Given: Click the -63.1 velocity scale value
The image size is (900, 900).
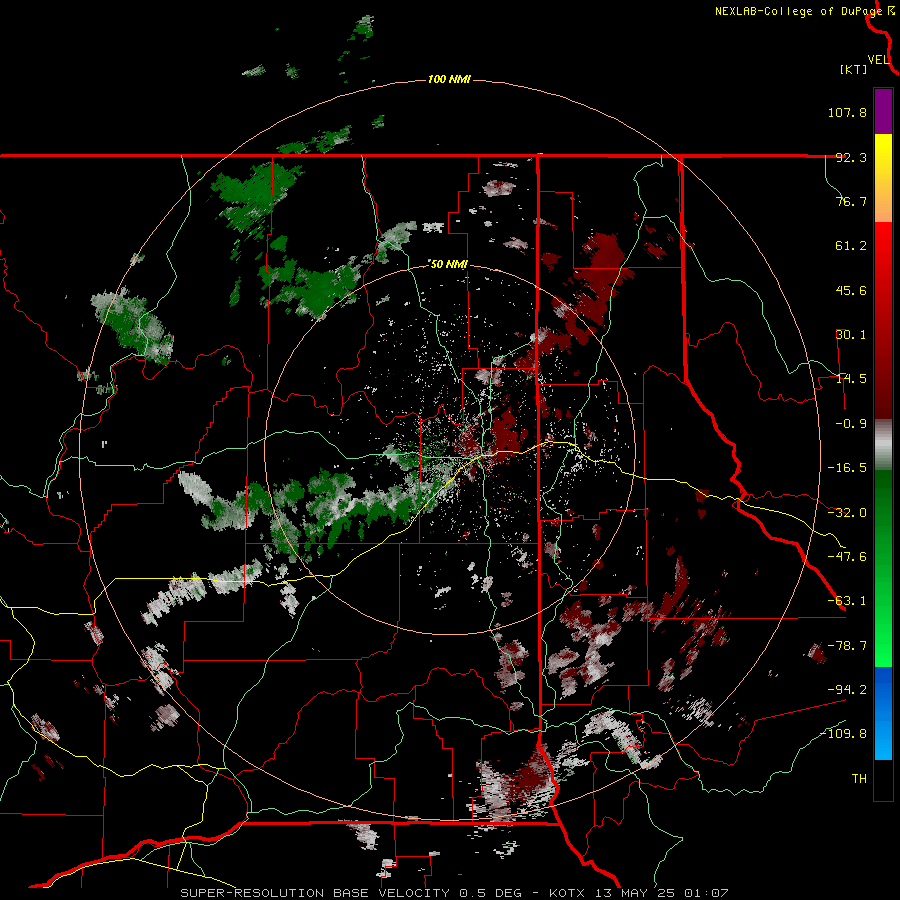Looking at the screenshot, I should (x=847, y=601).
